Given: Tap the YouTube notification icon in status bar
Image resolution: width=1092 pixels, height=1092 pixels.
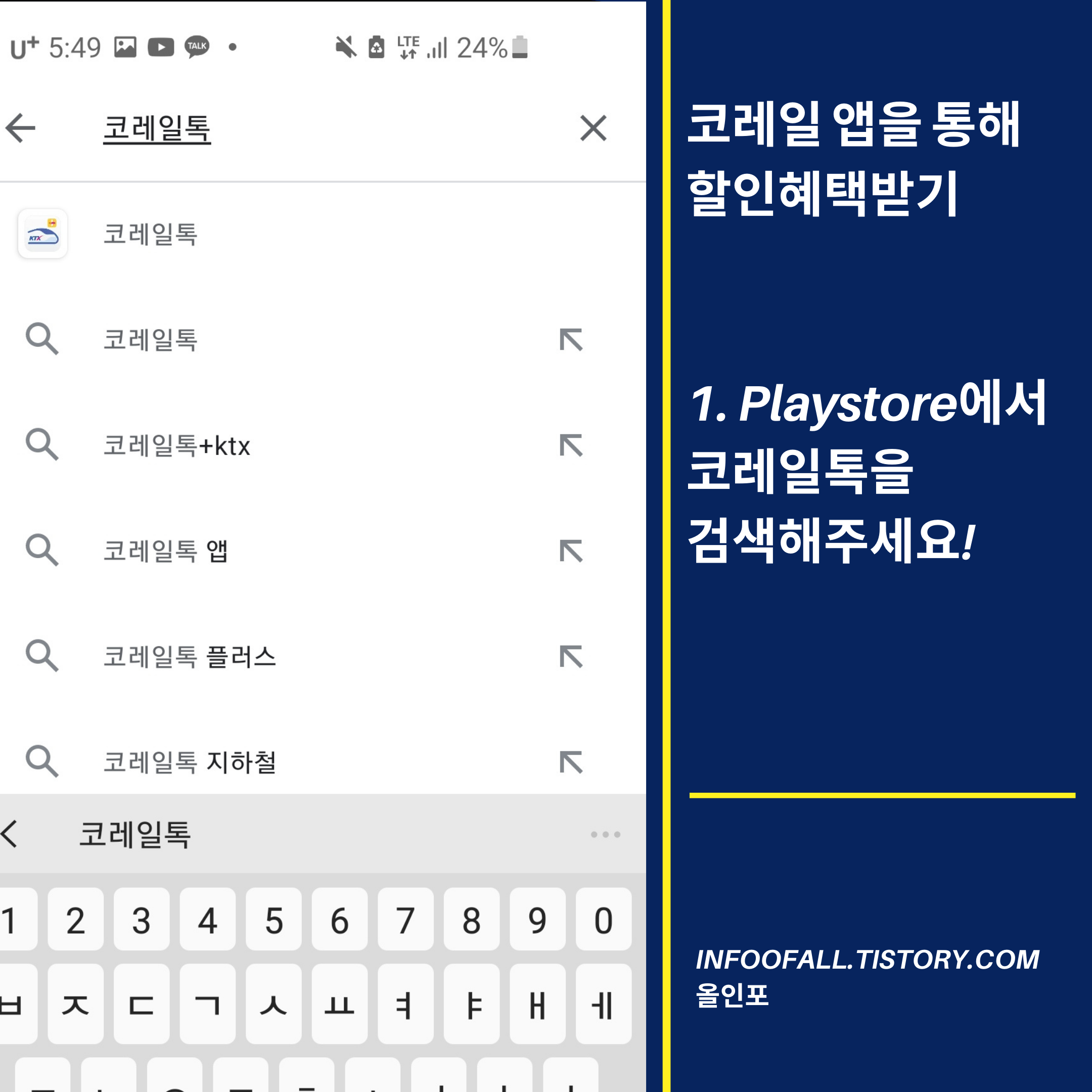Looking at the screenshot, I should point(161,47).
